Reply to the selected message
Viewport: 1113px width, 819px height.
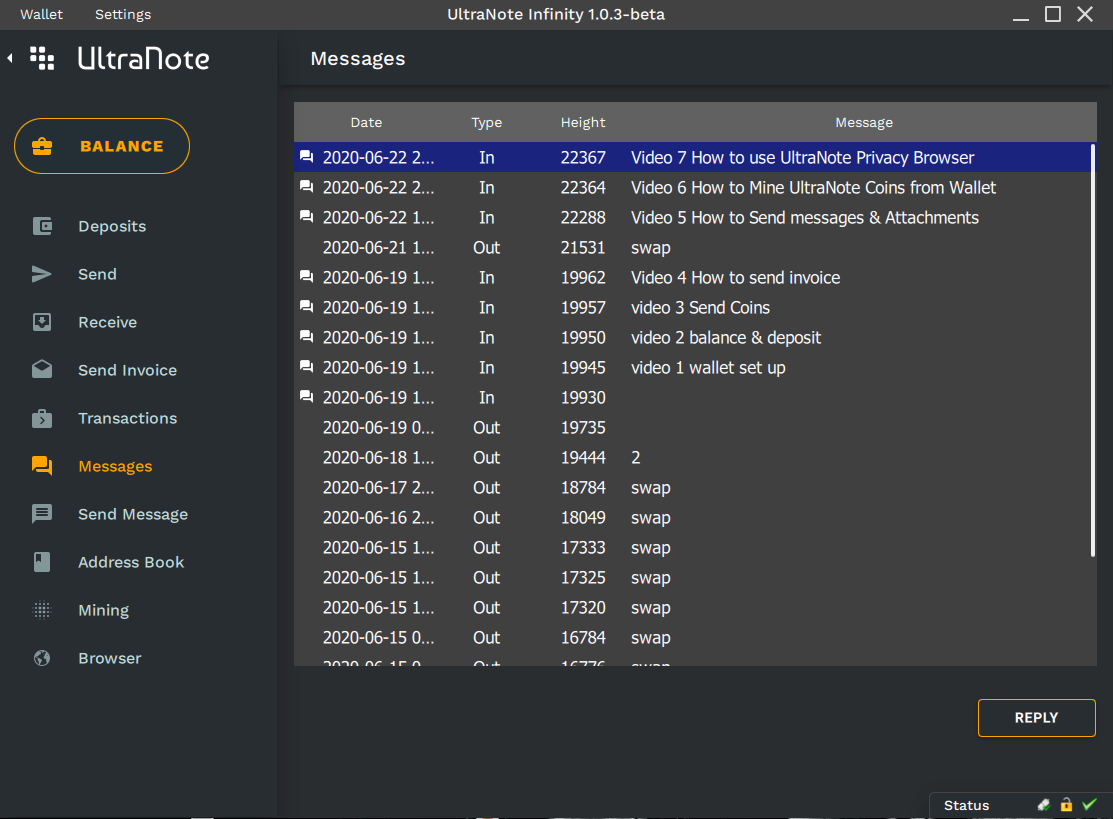point(1036,718)
